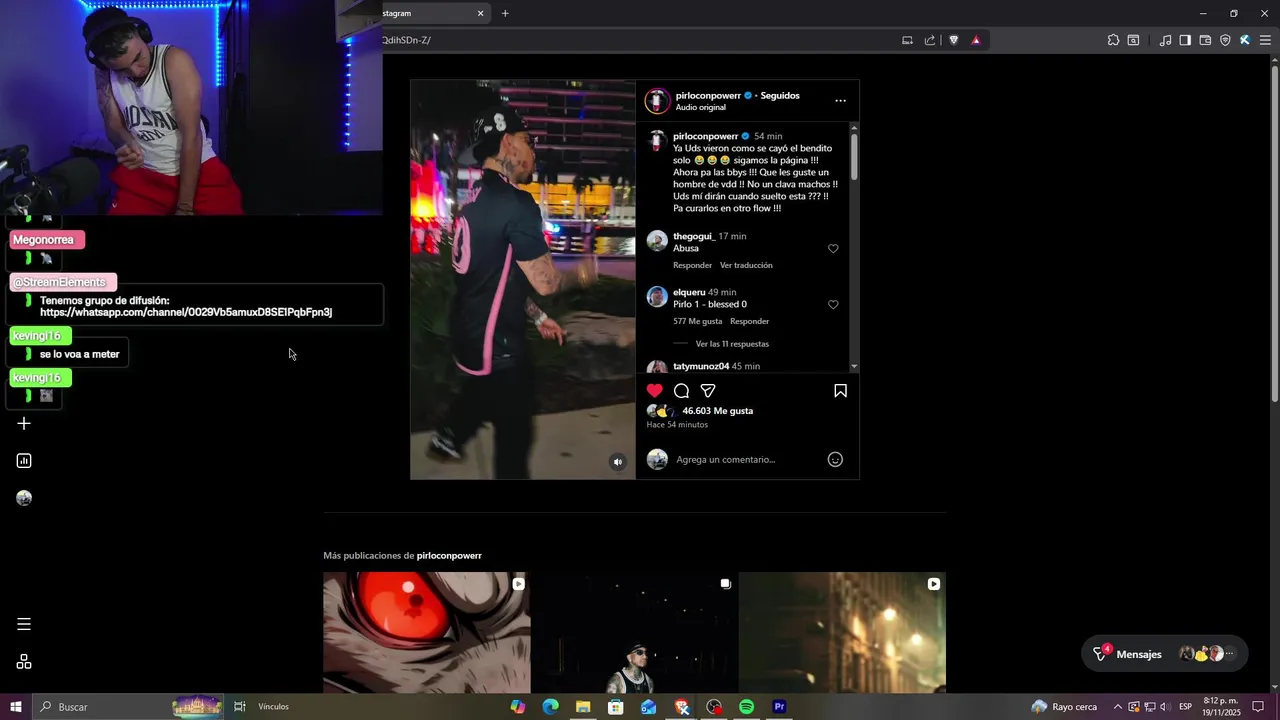Screen dimensions: 1280x720
Task: Open '577 Me gusta' on elqueru comment
Action: (x=697, y=321)
